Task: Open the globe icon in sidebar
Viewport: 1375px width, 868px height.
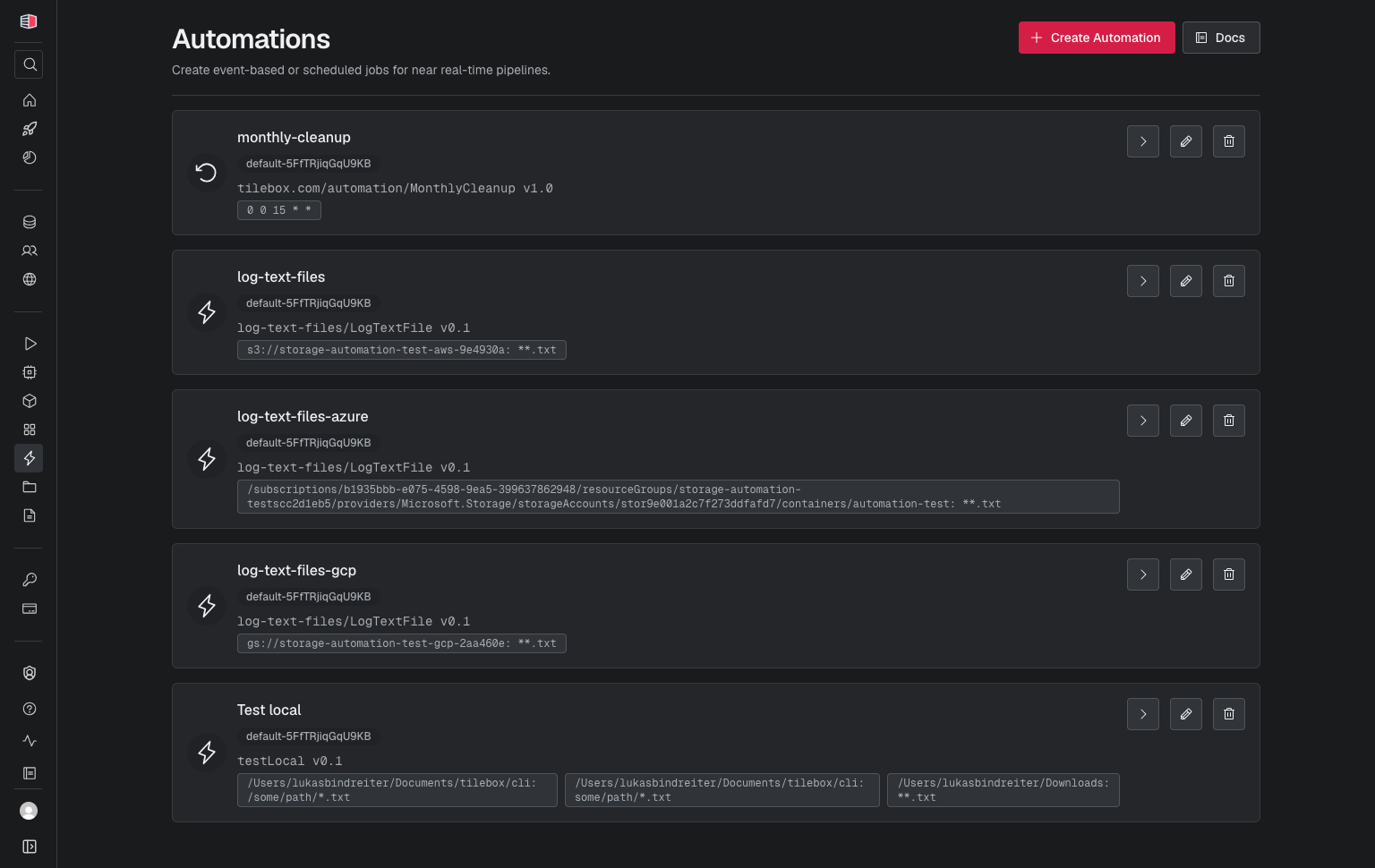Action: pos(29,279)
